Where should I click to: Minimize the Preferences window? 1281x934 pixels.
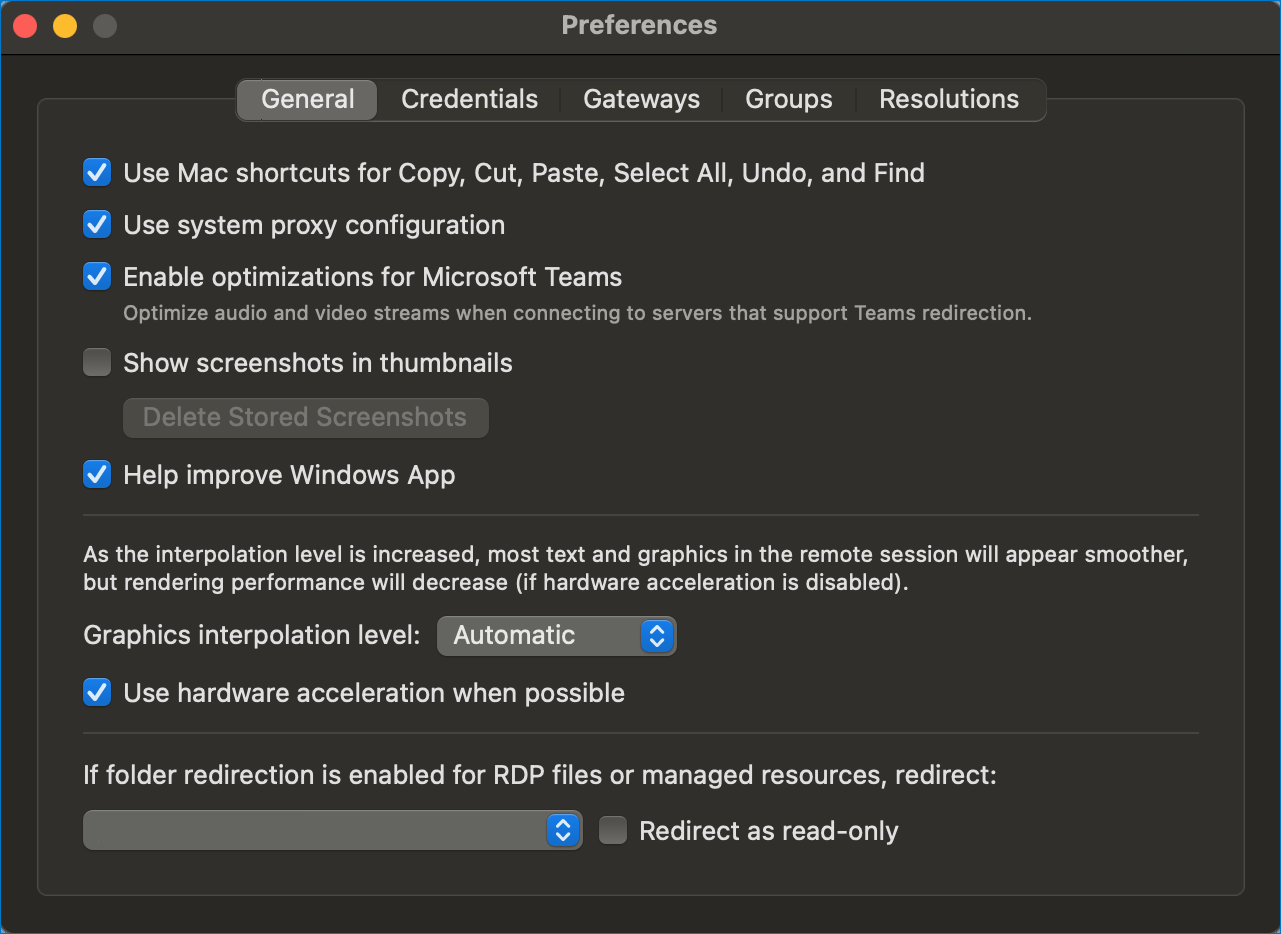65,26
